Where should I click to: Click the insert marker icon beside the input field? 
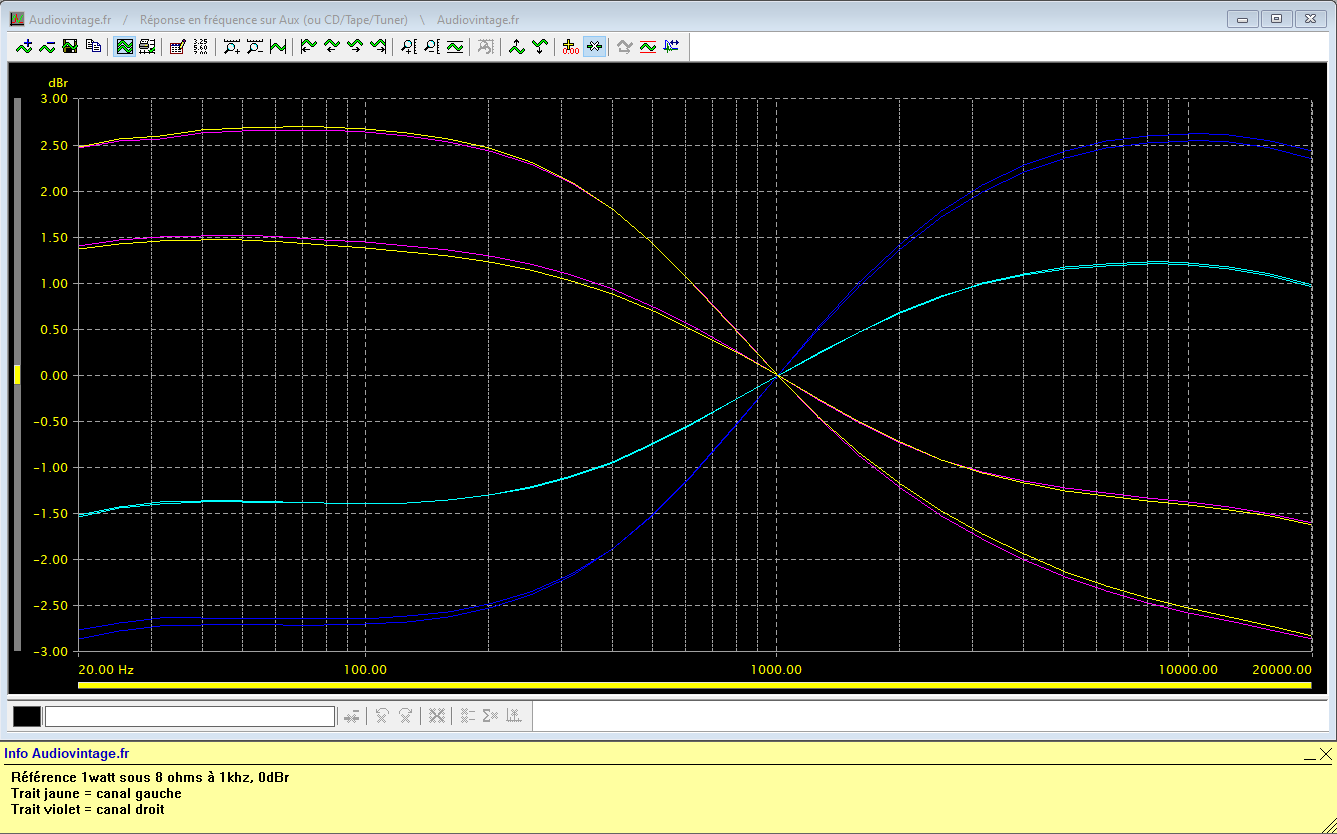click(351, 716)
